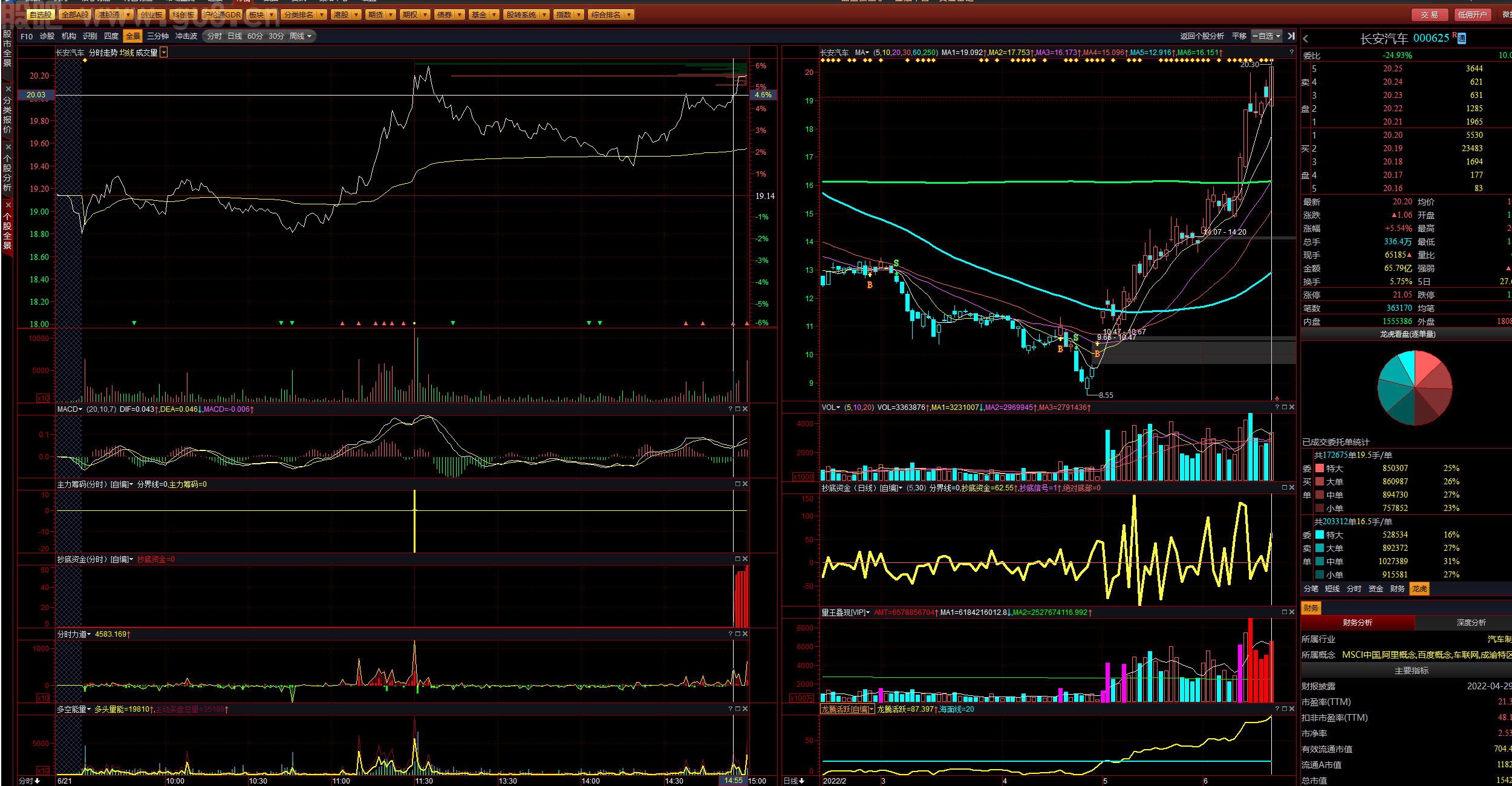Select the 三分钟 view mode

click(x=158, y=36)
